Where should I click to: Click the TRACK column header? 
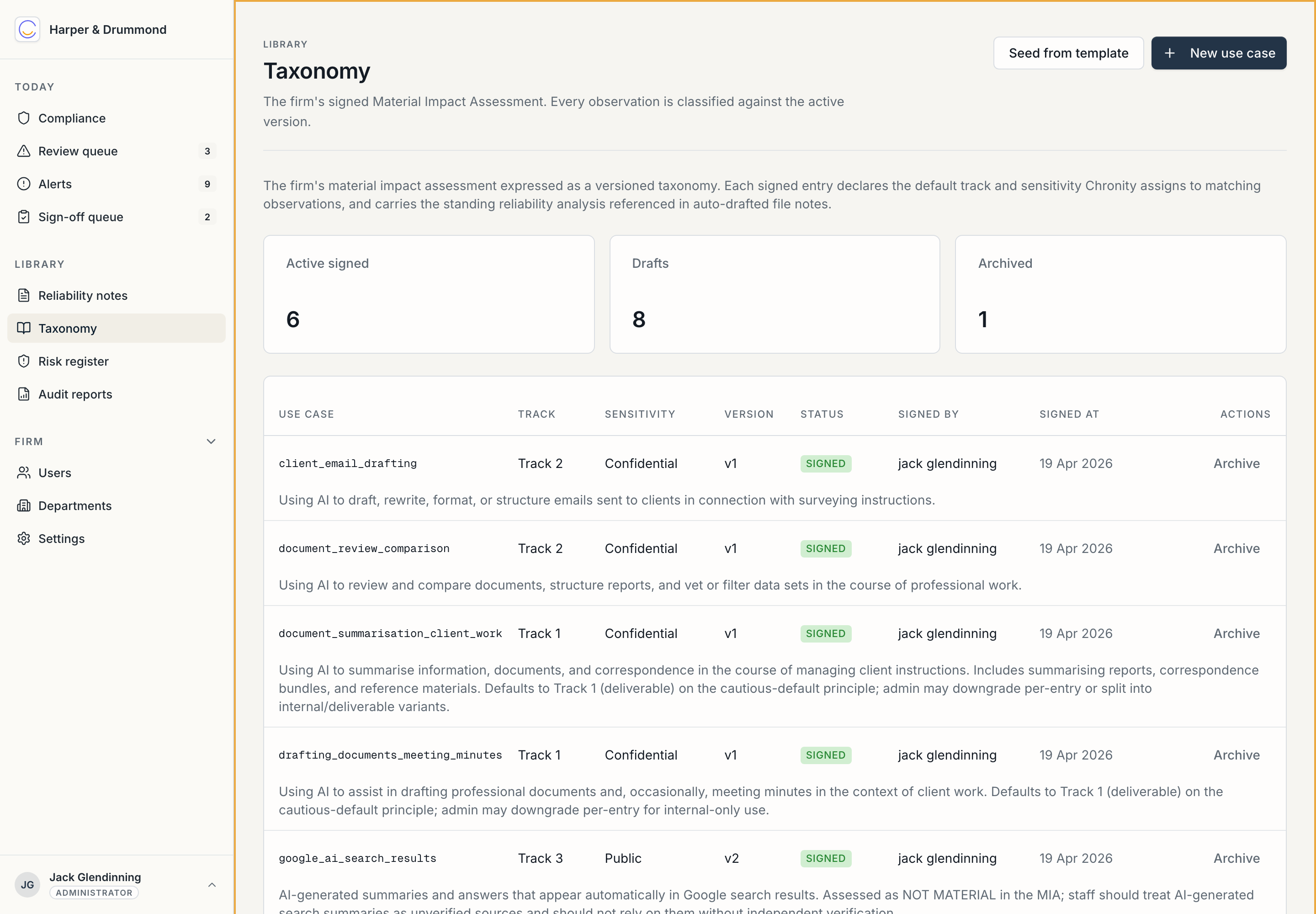536,414
